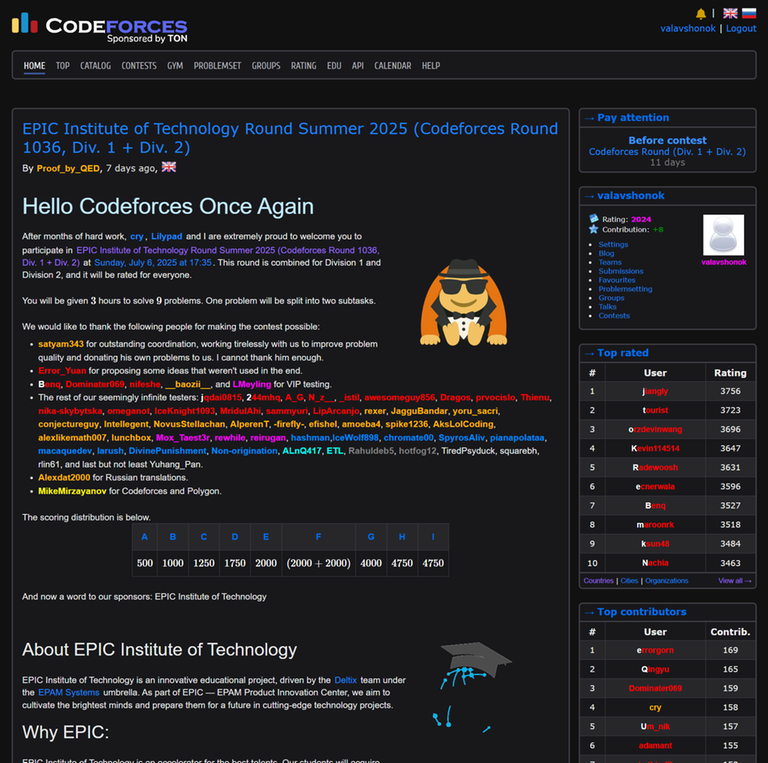Open the GYM section
The height and width of the screenshot is (763, 768).
click(x=175, y=66)
